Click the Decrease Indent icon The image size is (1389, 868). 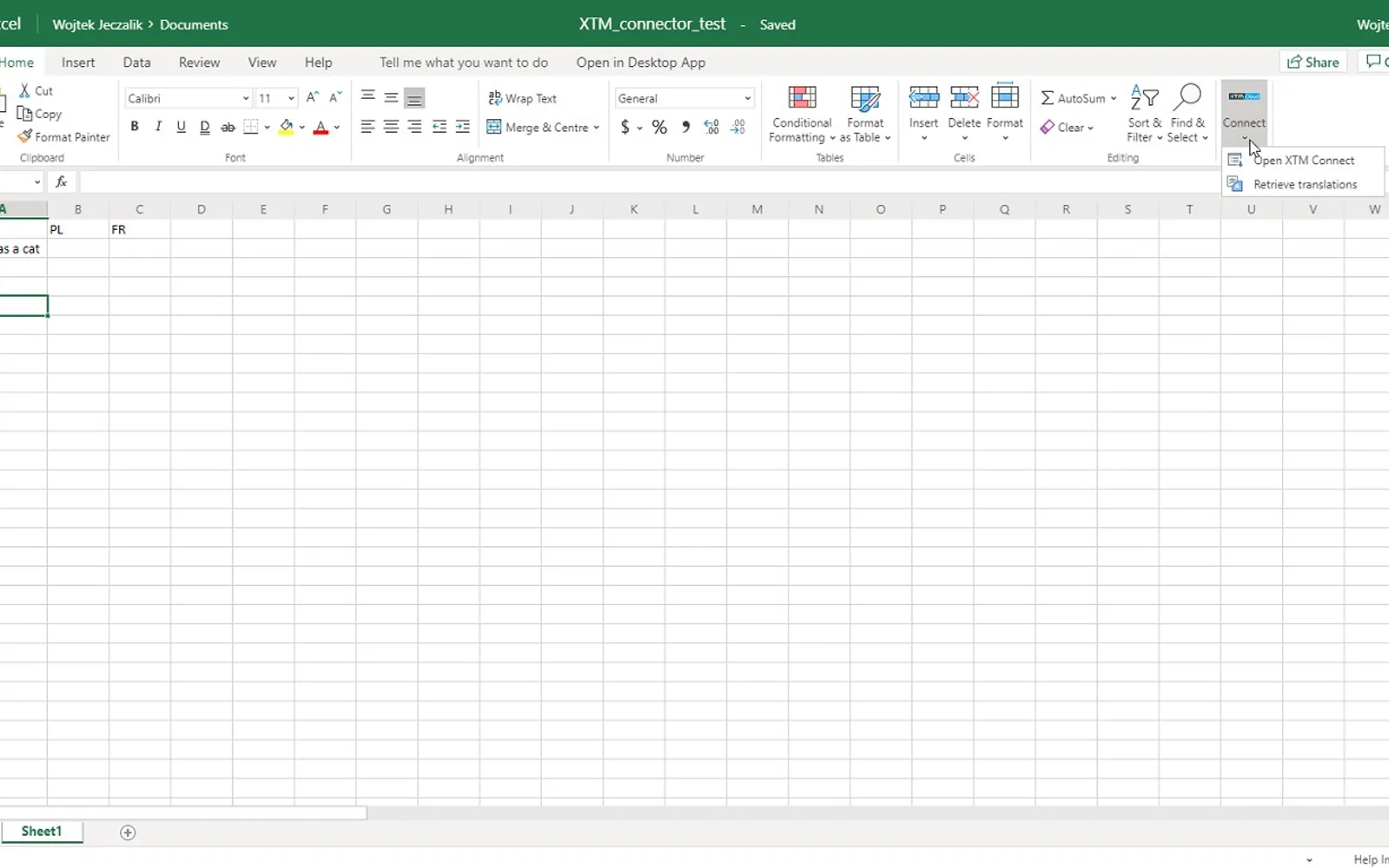[439, 127]
